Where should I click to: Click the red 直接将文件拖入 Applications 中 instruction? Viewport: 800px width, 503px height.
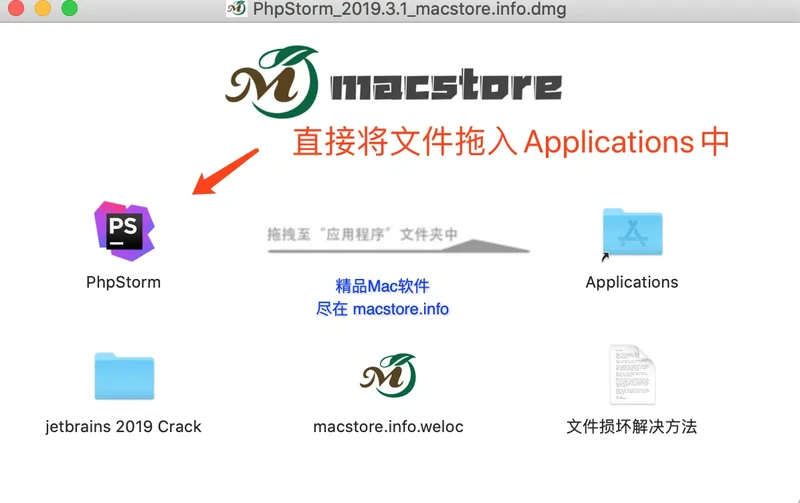[510, 141]
